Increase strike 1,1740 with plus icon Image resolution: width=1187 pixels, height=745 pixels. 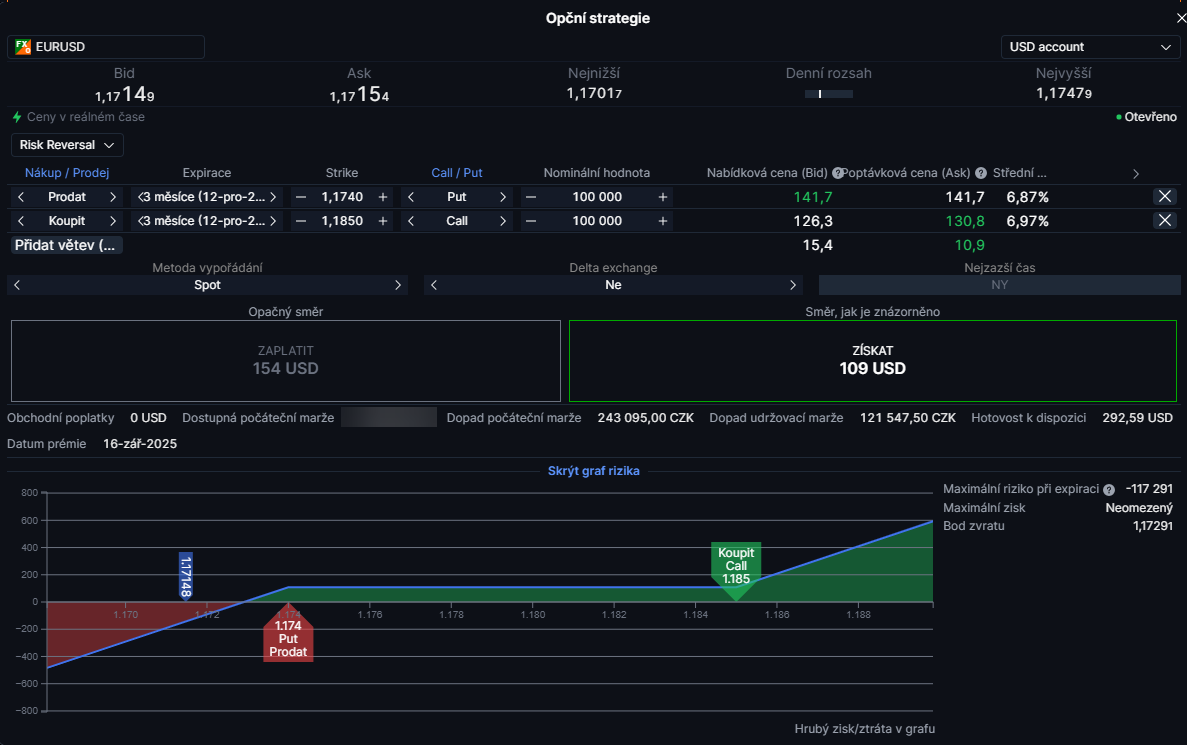point(383,197)
